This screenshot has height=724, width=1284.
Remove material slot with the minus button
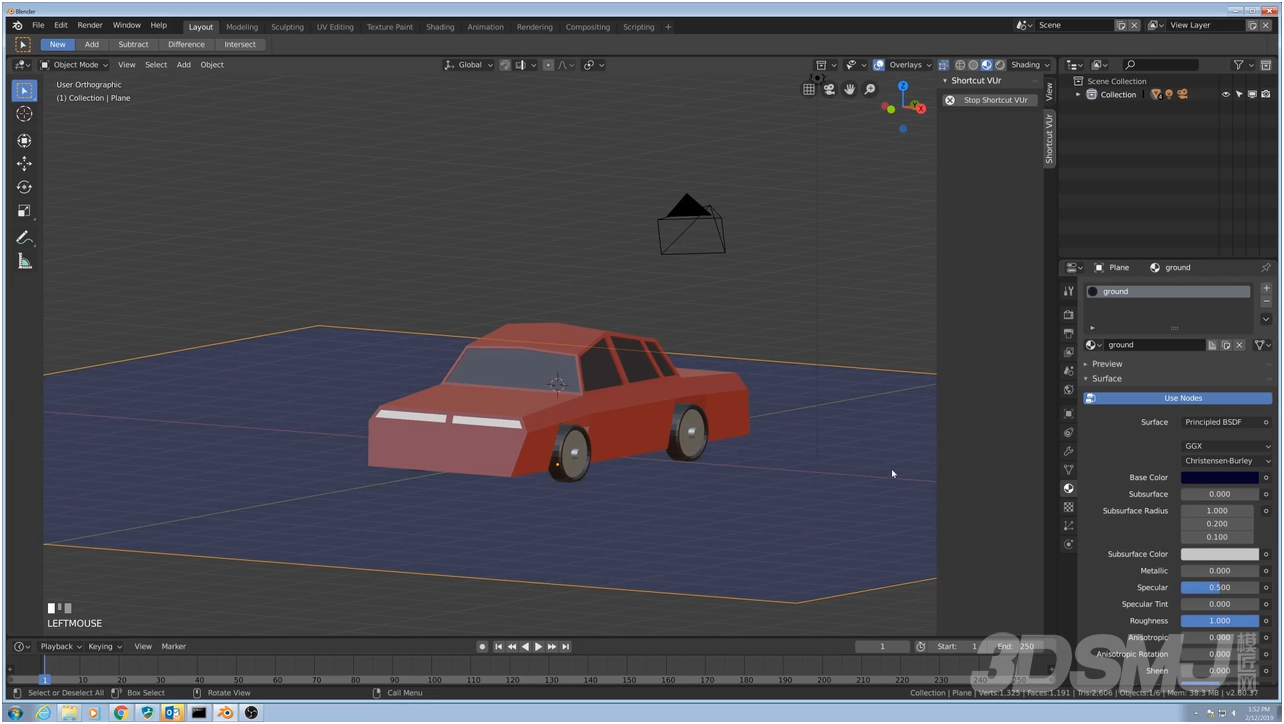click(x=1266, y=302)
